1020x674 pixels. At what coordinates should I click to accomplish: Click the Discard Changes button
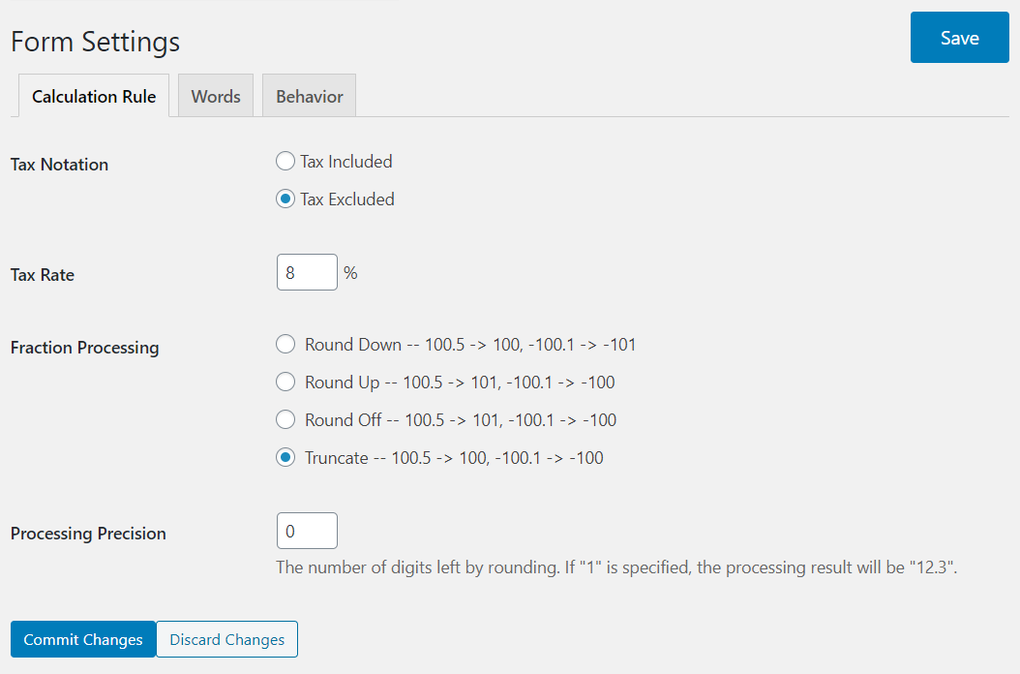(227, 640)
